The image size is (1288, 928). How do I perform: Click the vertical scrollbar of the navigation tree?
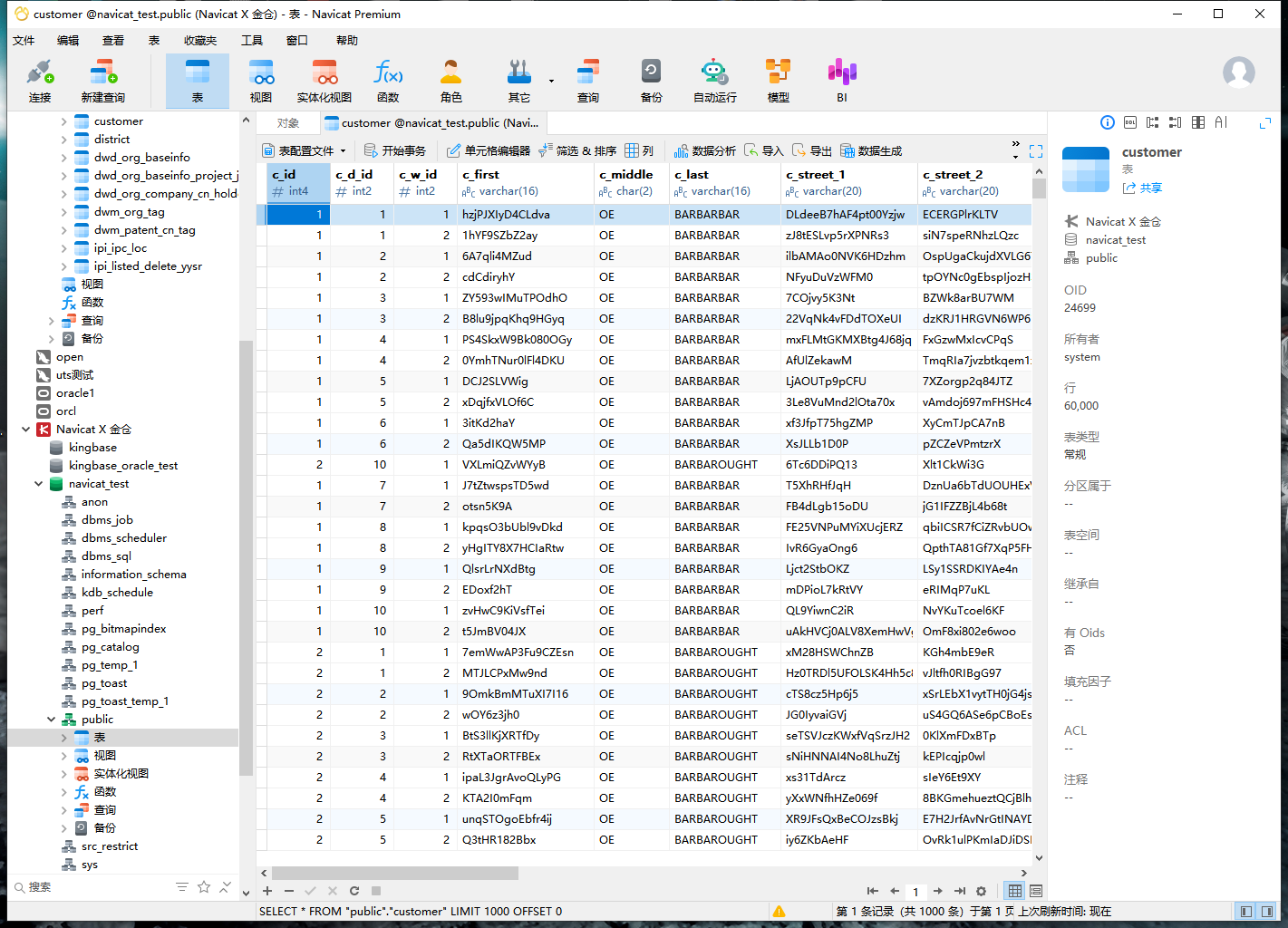tap(246, 558)
